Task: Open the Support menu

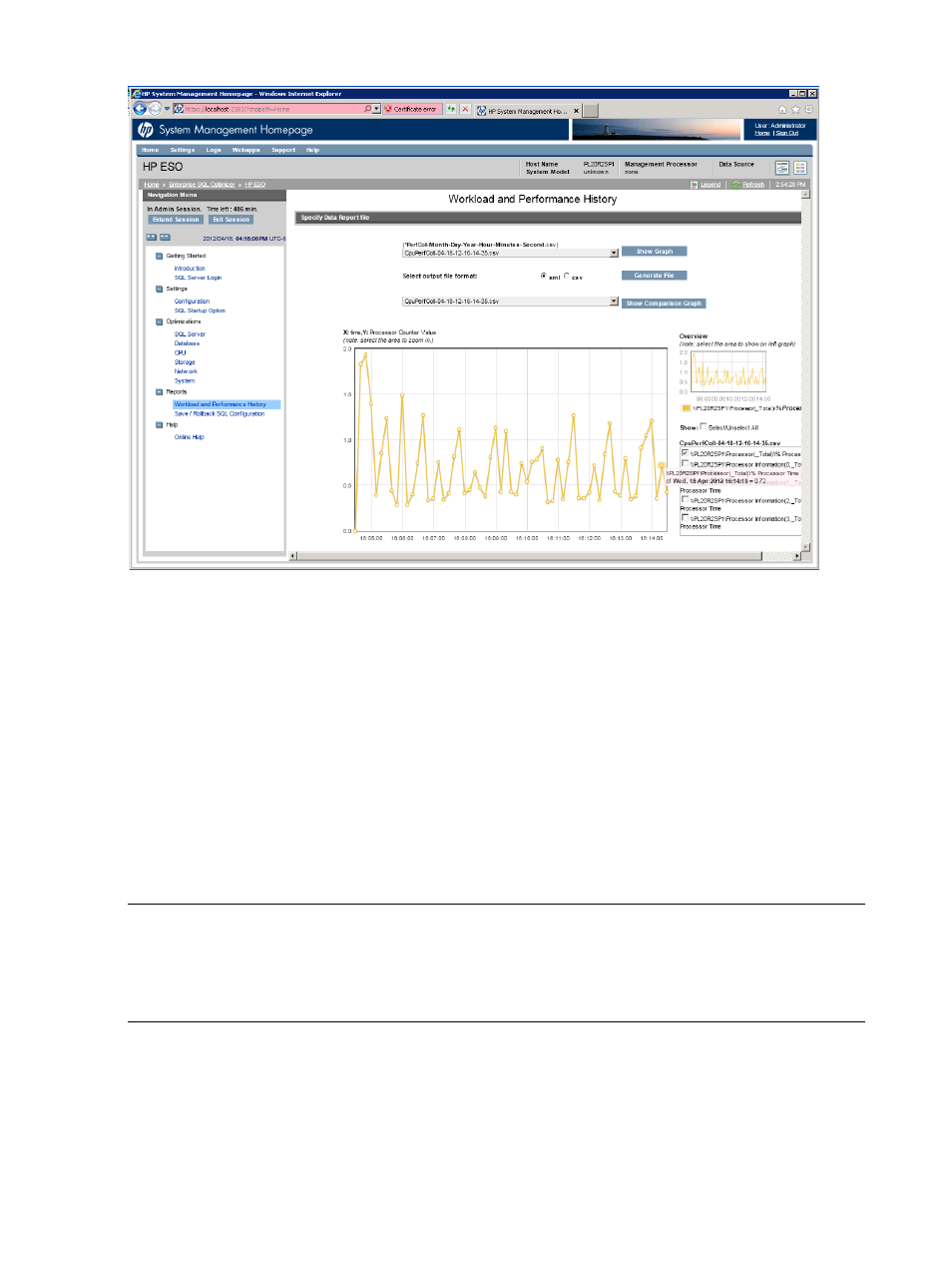Action: (x=283, y=150)
